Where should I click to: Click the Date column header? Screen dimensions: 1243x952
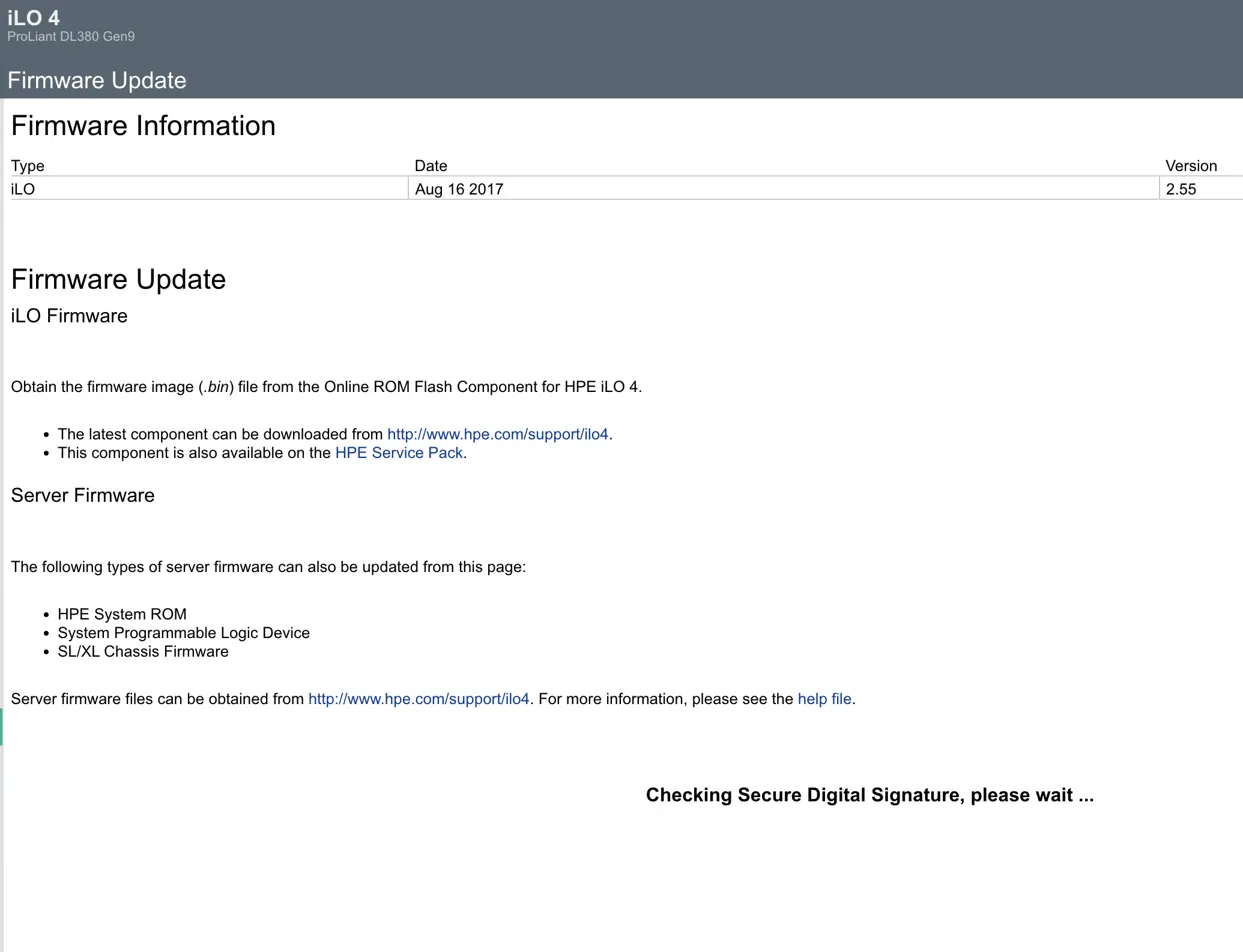[431, 166]
